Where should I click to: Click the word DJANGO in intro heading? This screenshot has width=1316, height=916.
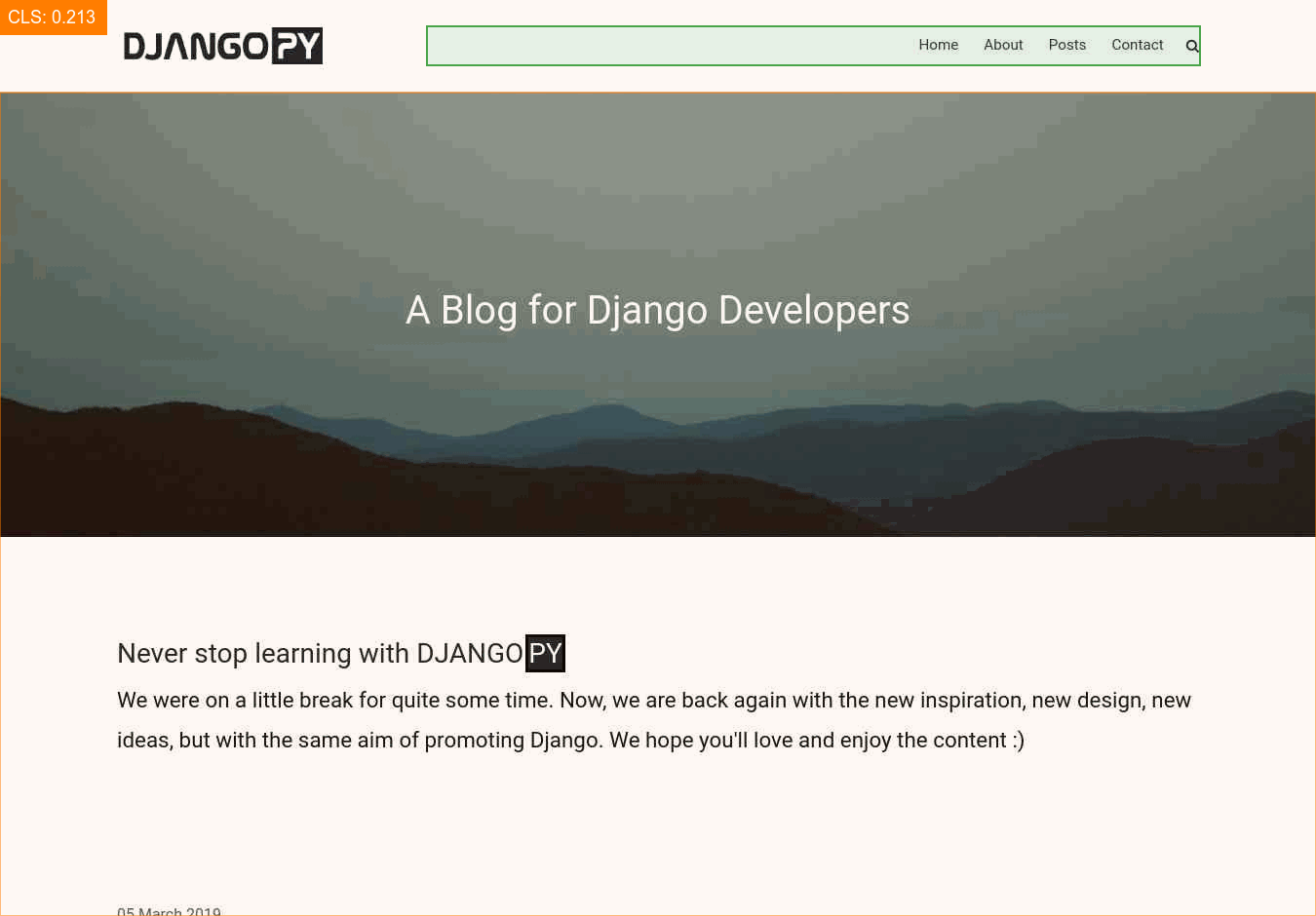(470, 653)
